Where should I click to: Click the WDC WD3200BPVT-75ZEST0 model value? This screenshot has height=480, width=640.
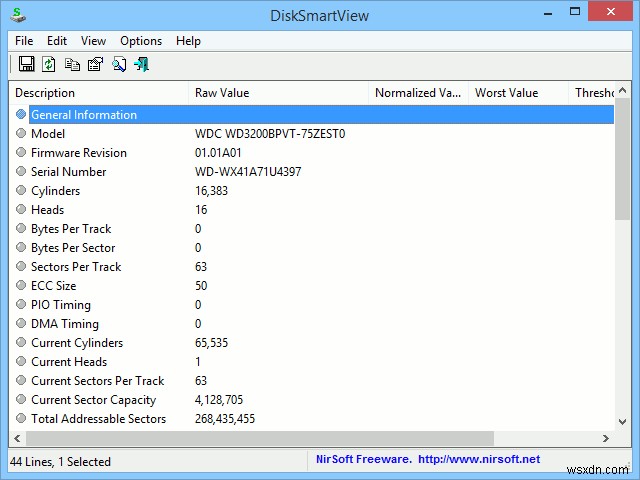[270, 133]
